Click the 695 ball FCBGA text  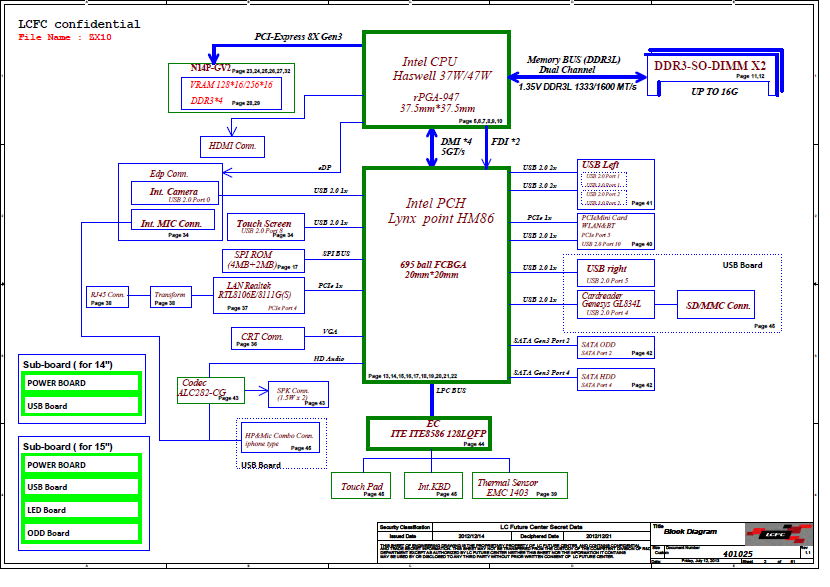click(x=433, y=265)
